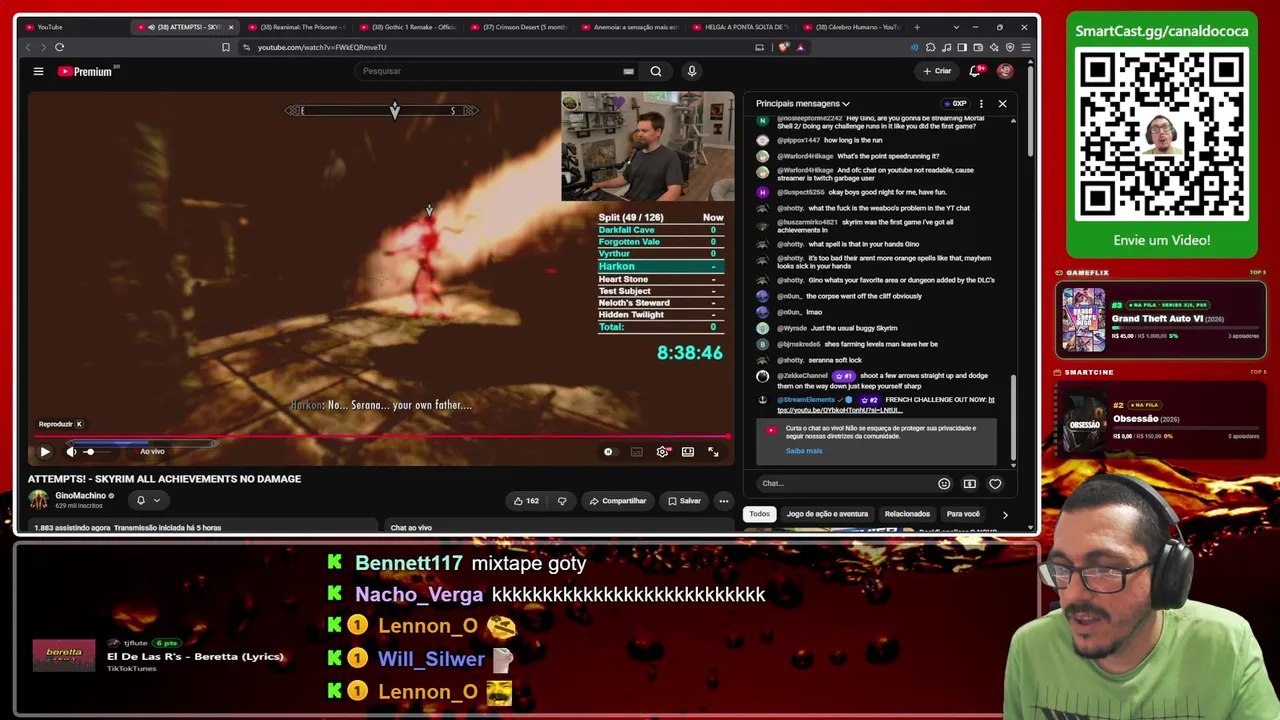Viewport: 1280px width, 720px height.
Task: Open the YouTube guide hamburger menu
Action: 38,71
